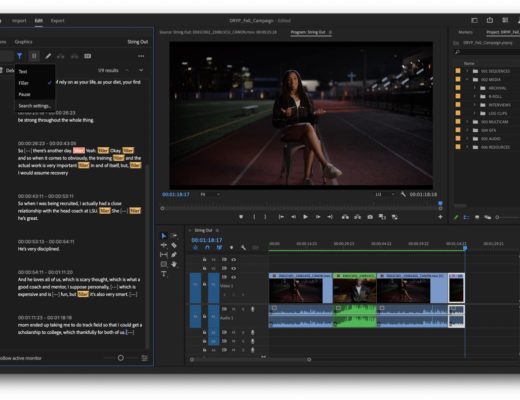The image size is (520, 400).
Task: Open the three-dot transcript options menu
Action: point(141,56)
